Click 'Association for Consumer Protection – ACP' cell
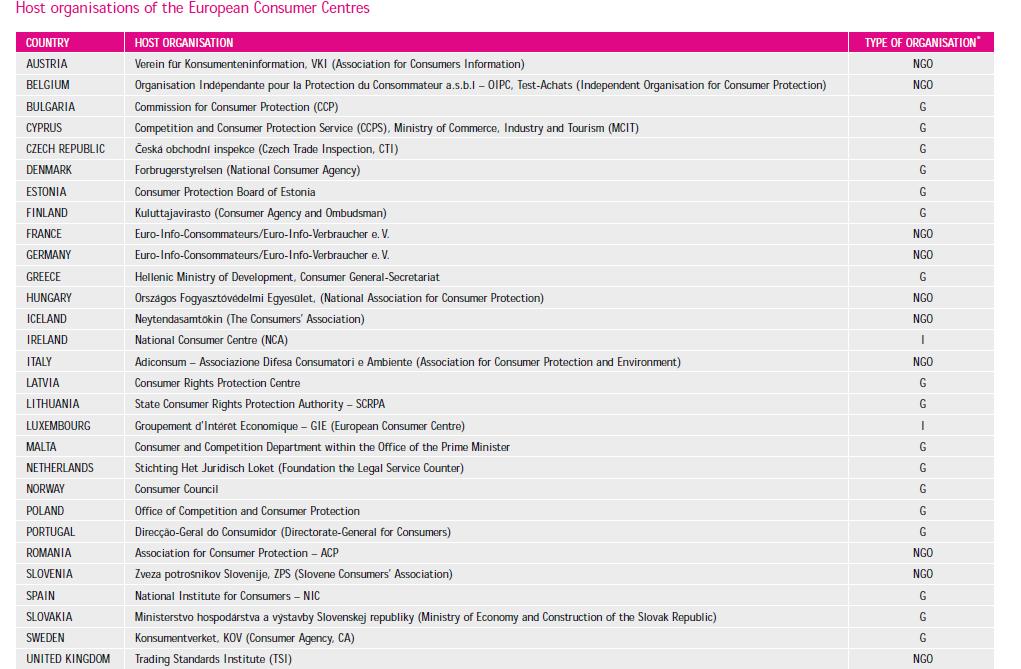 (x=486, y=552)
